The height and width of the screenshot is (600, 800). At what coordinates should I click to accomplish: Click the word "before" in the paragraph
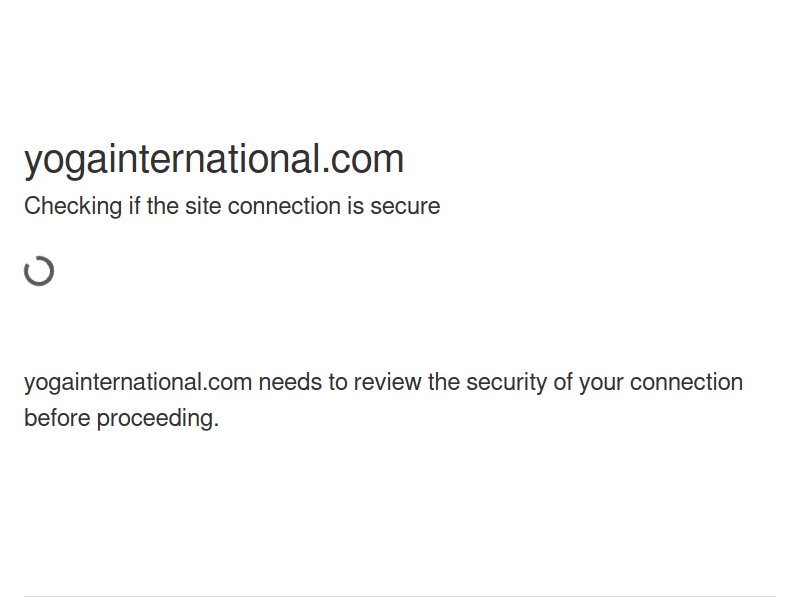[x=56, y=419]
